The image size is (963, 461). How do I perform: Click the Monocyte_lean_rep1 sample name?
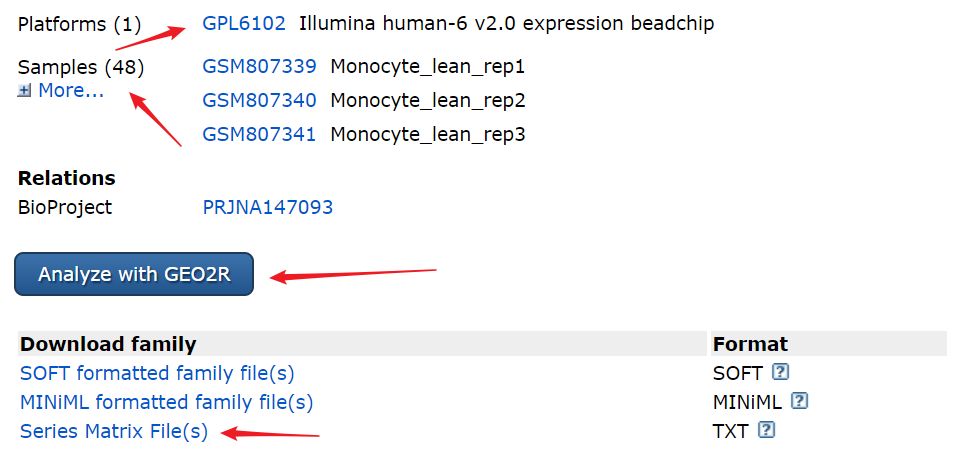click(x=427, y=66)
